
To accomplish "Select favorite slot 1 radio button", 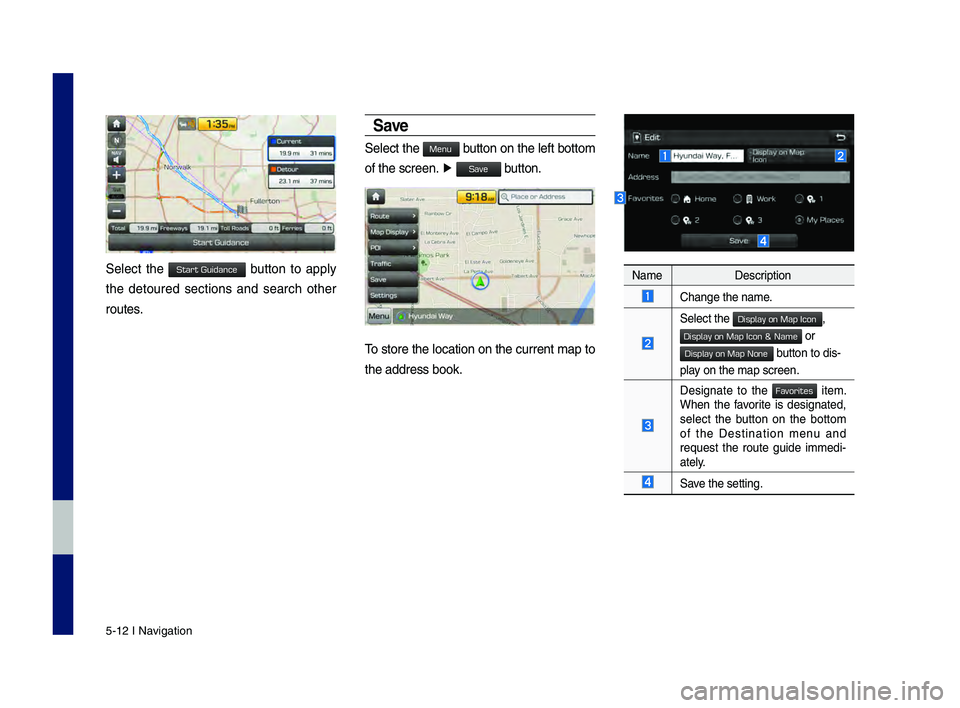I will click(800, 199).
